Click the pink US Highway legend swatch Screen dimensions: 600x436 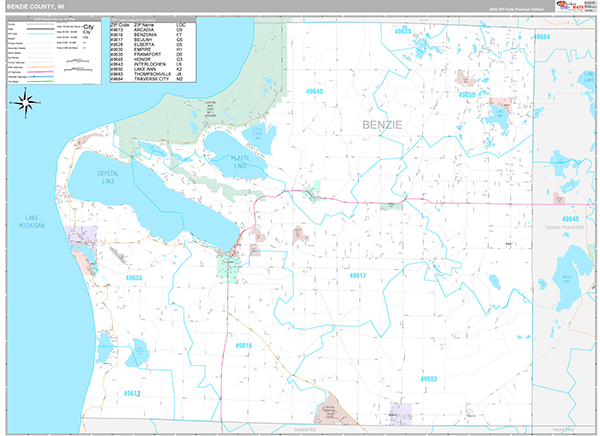pos(41,72)
